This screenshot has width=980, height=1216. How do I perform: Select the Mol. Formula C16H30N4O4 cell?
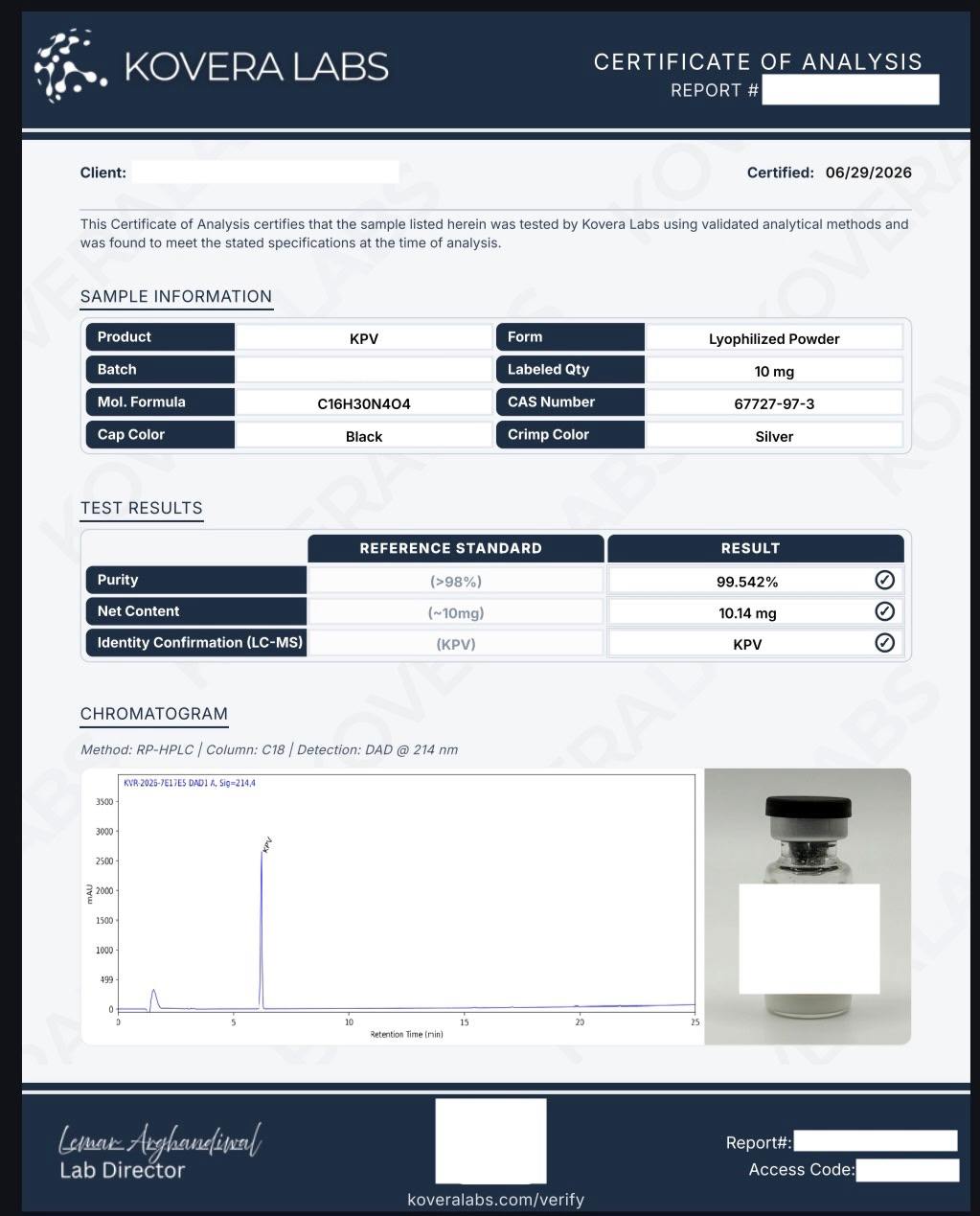click(364, 403)
